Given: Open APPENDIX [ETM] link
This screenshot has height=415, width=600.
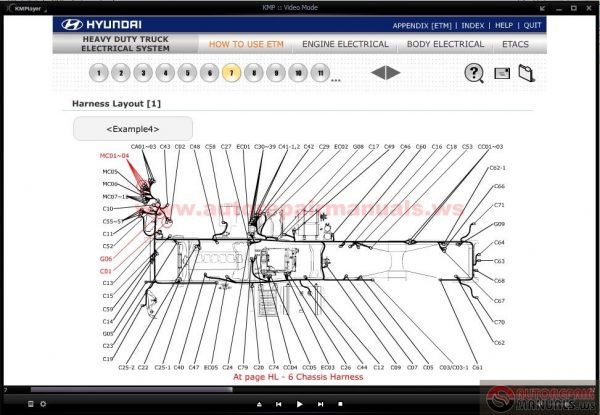Looking at the screenshot, I should point(422,26).
